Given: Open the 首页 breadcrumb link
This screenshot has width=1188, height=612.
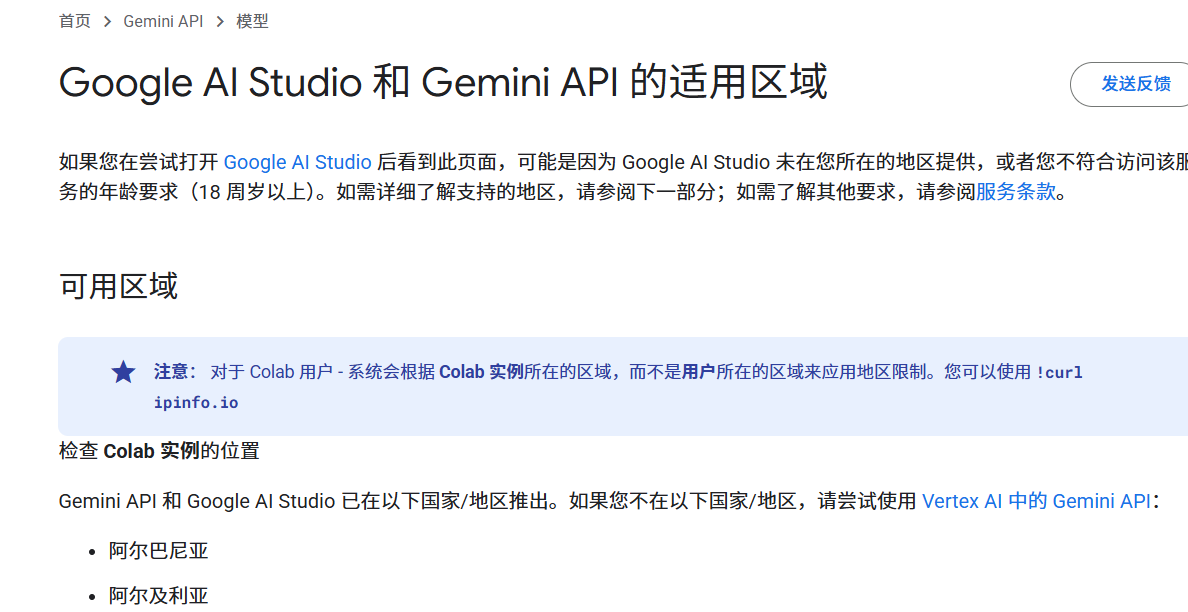Looking at the screenshot, I should 74,21.
